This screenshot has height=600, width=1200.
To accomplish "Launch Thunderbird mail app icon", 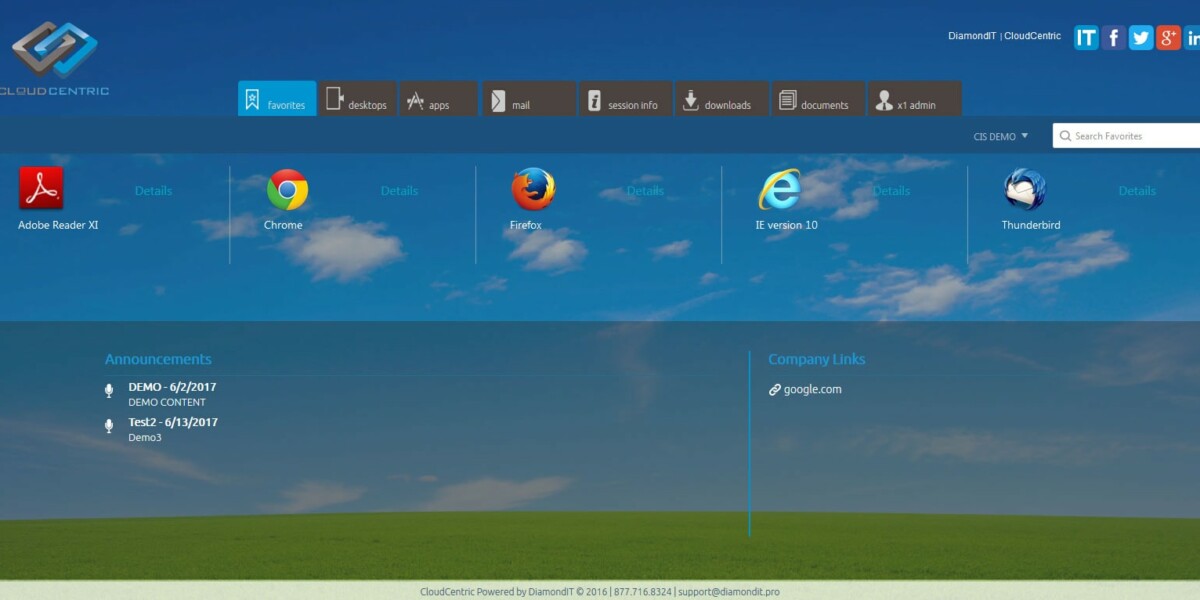I will [x=1025, y=189].
